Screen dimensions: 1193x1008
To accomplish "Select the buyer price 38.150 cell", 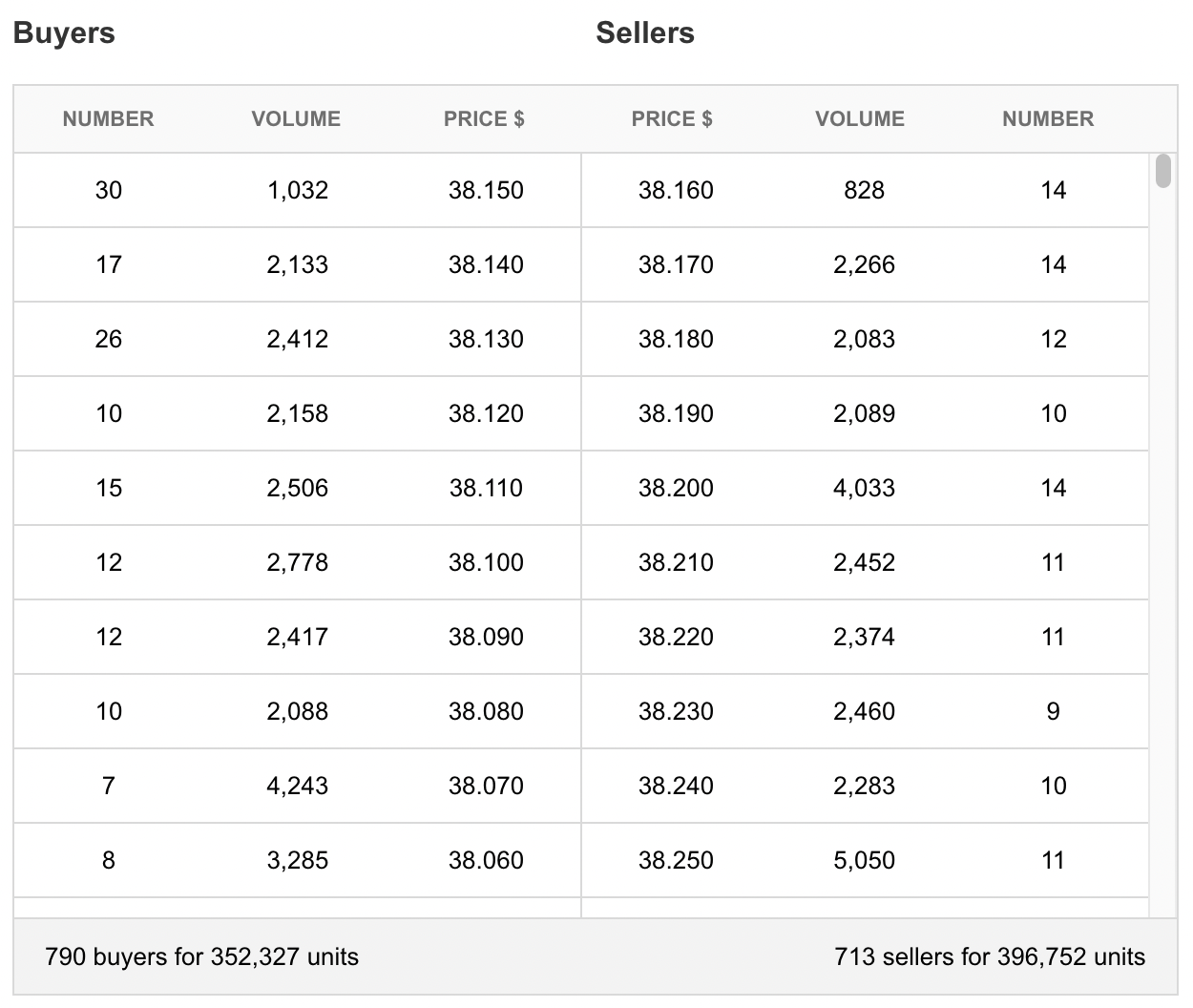I will 486,190.
